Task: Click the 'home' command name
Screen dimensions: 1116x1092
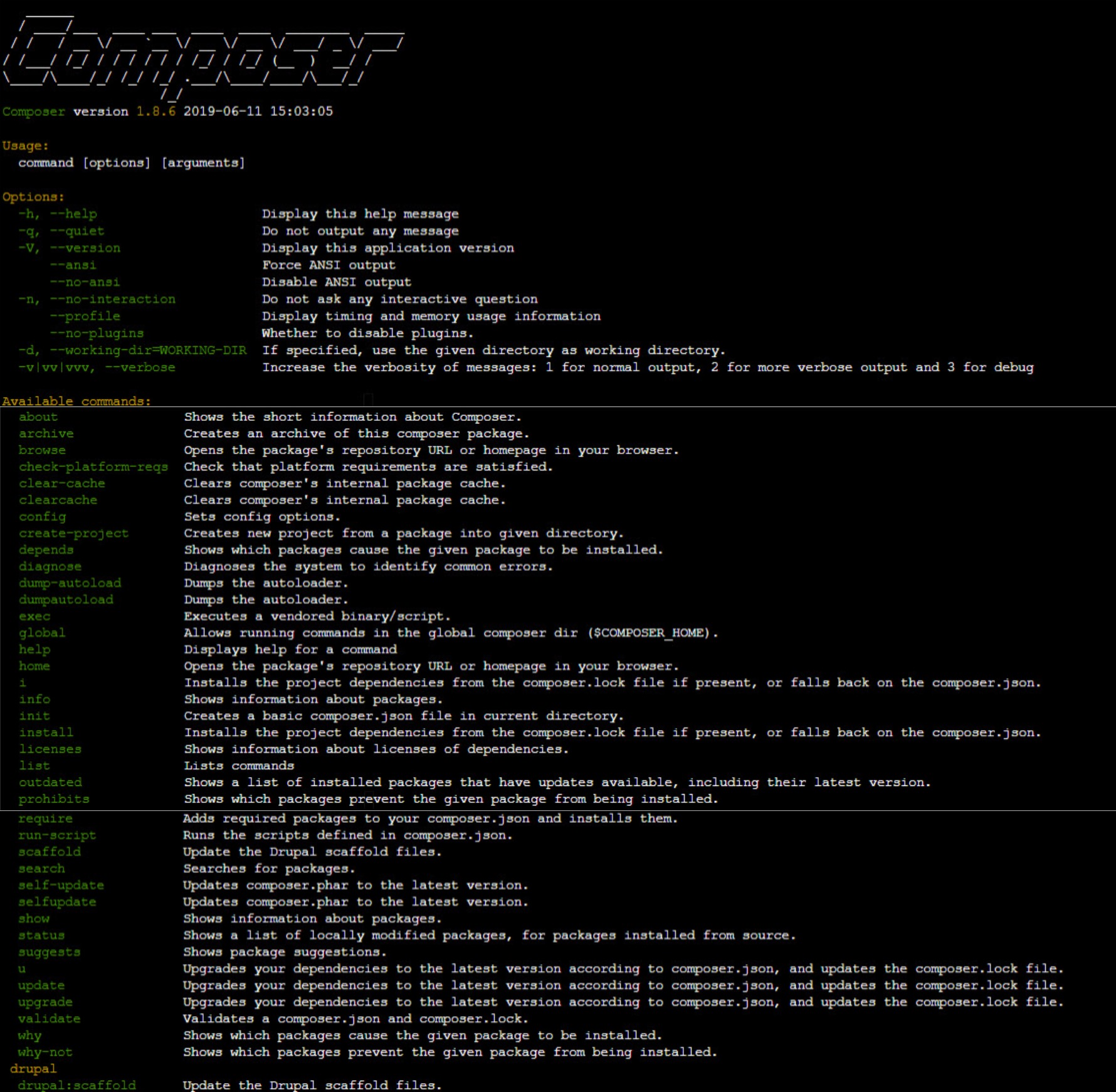Action: pos(34,666)
